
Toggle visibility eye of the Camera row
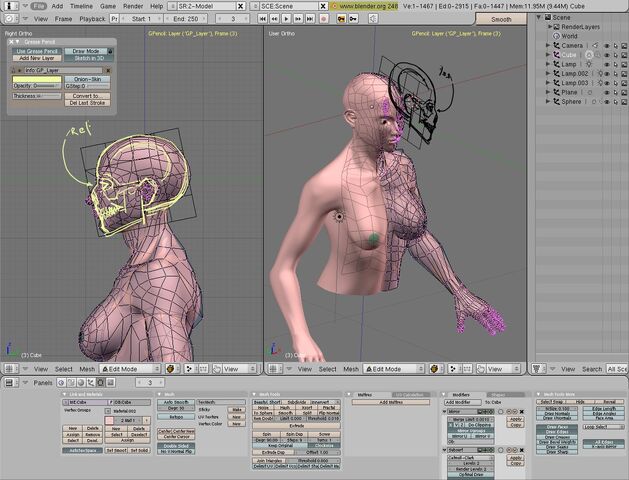tap(607, 46)
